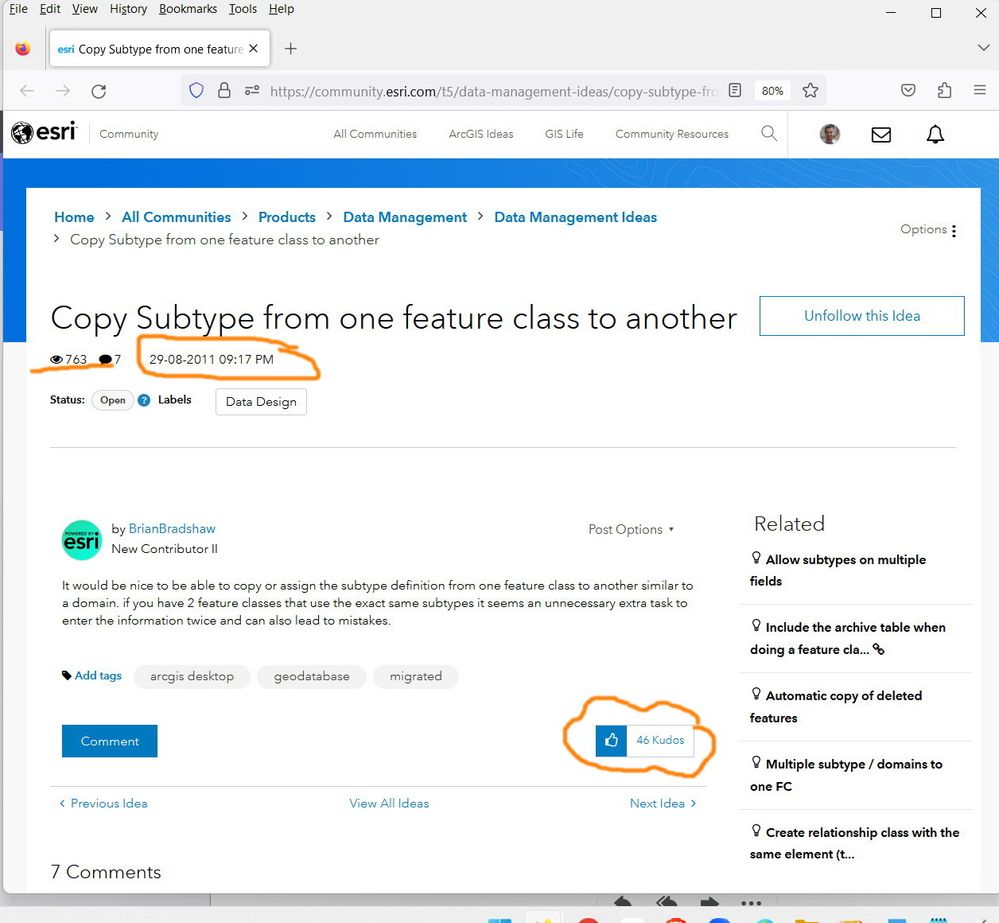Click the Data Design label tag
This screenshot has height=923, width=999.
click(x=261, y=402)
